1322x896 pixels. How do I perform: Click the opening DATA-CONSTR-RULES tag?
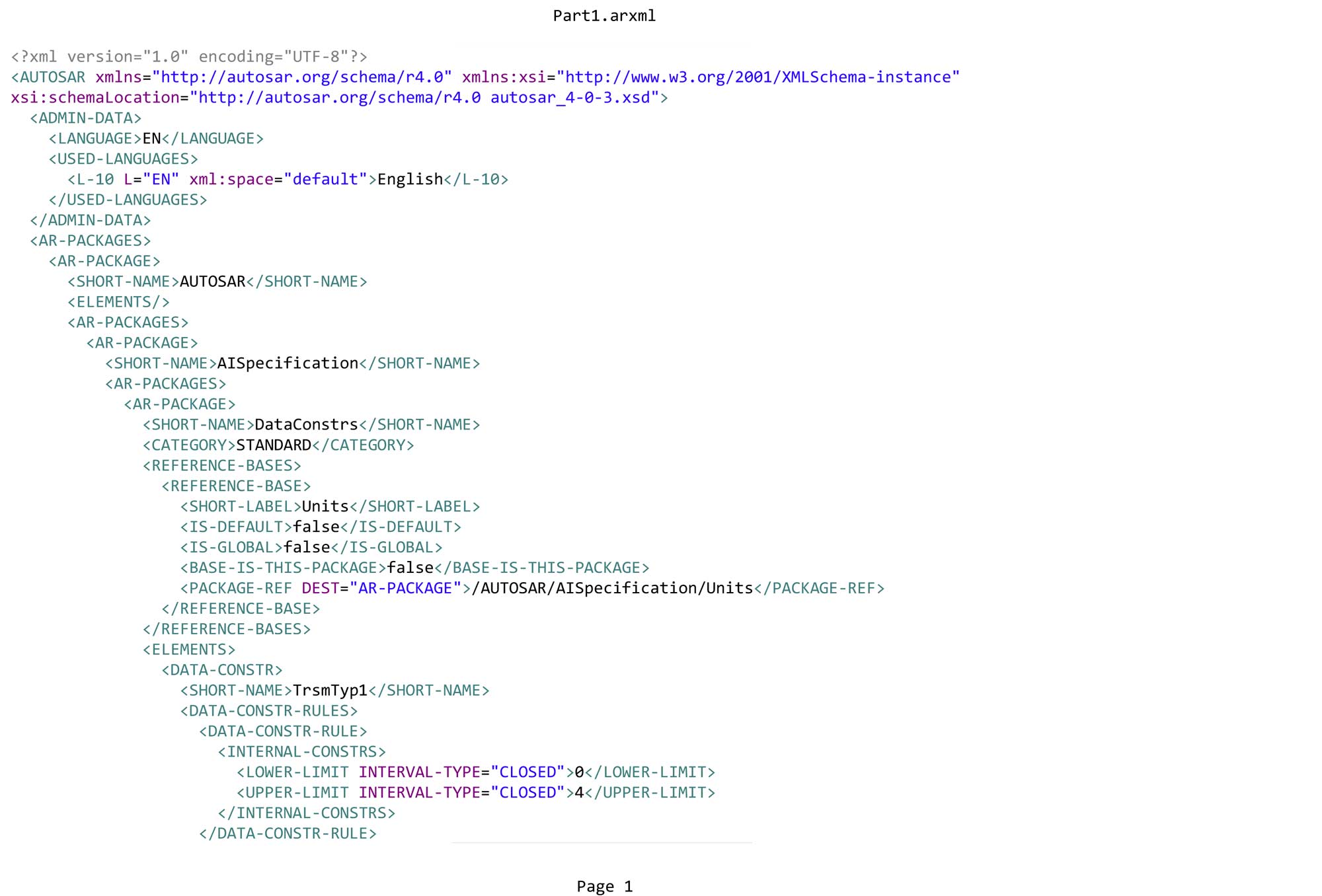269,712
